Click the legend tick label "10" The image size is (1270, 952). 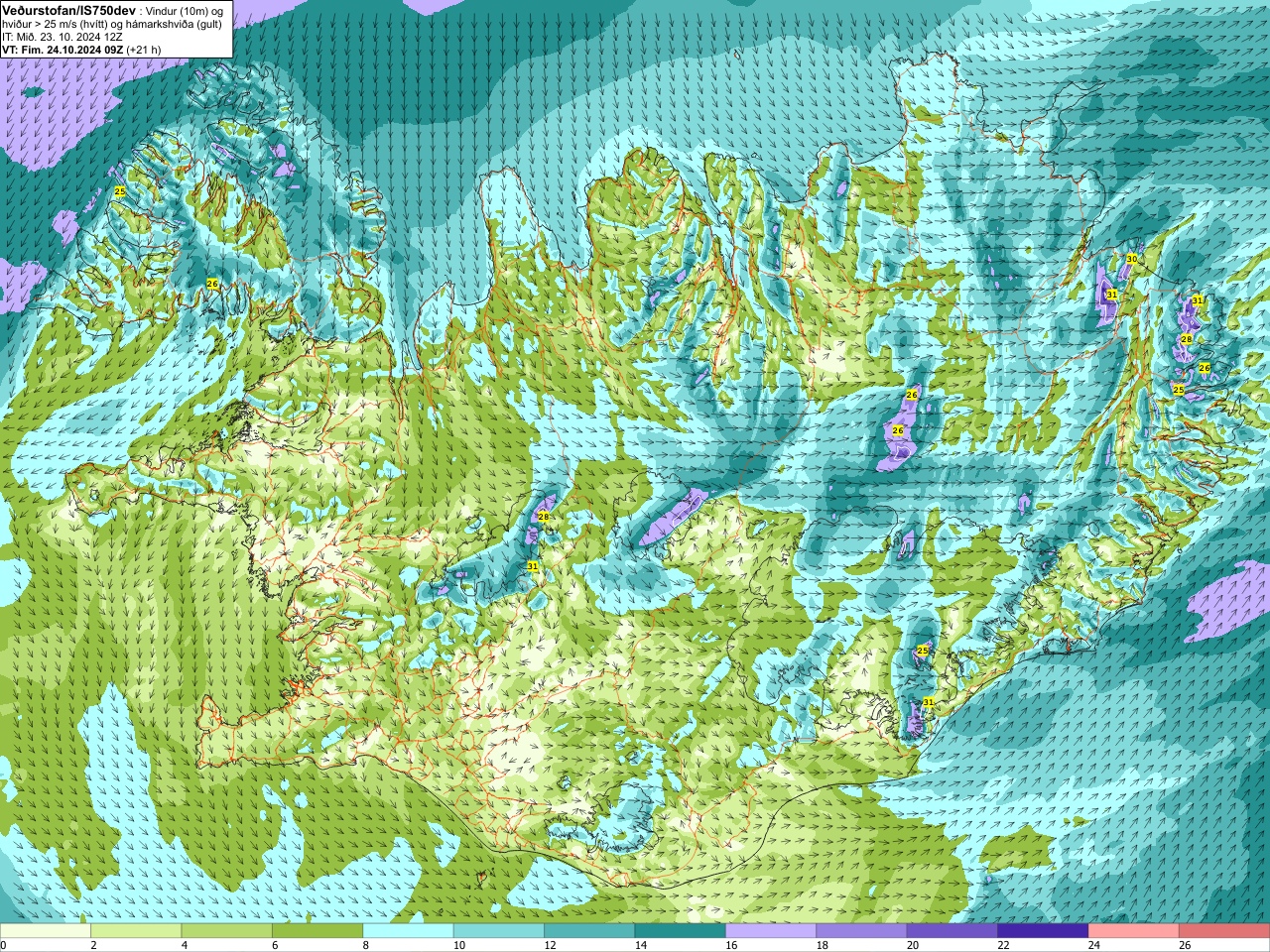(x=458, y=945)
